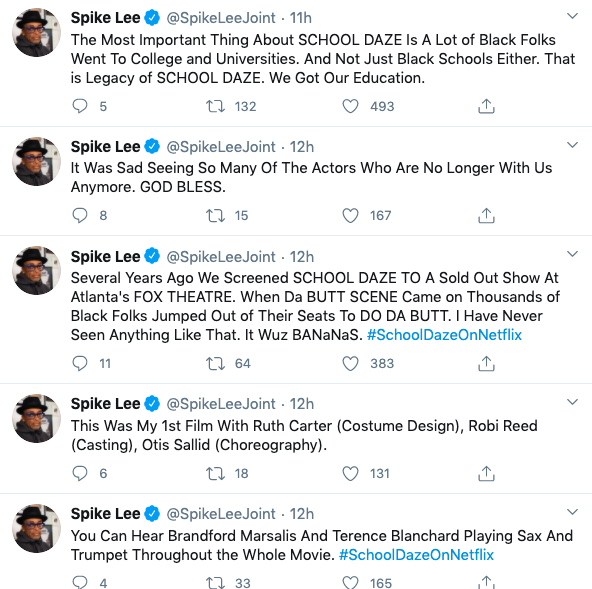The image size is (592, 589).
Task: Reply to the SCHOOL DAZE legacy tweet
Action: 80,106
